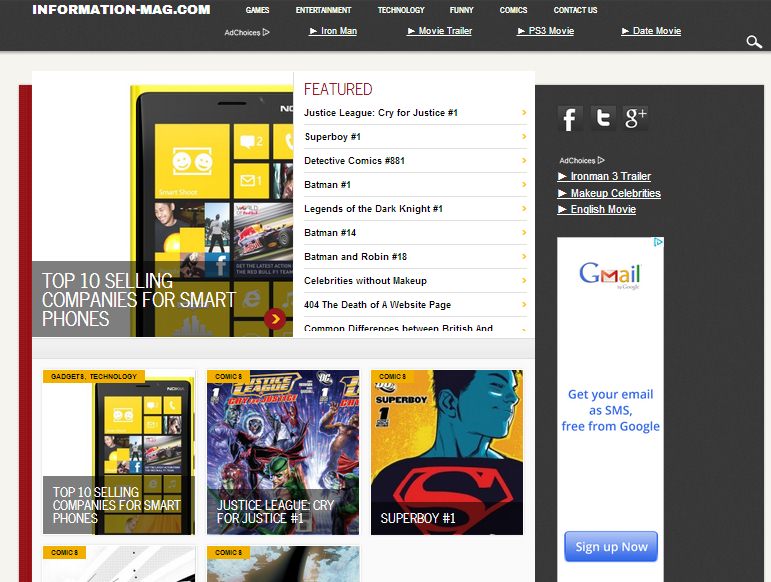The width and height of the screenshot is (771, 582).
Task: Follow the Movie Trailer ad link
Action: 439,31
